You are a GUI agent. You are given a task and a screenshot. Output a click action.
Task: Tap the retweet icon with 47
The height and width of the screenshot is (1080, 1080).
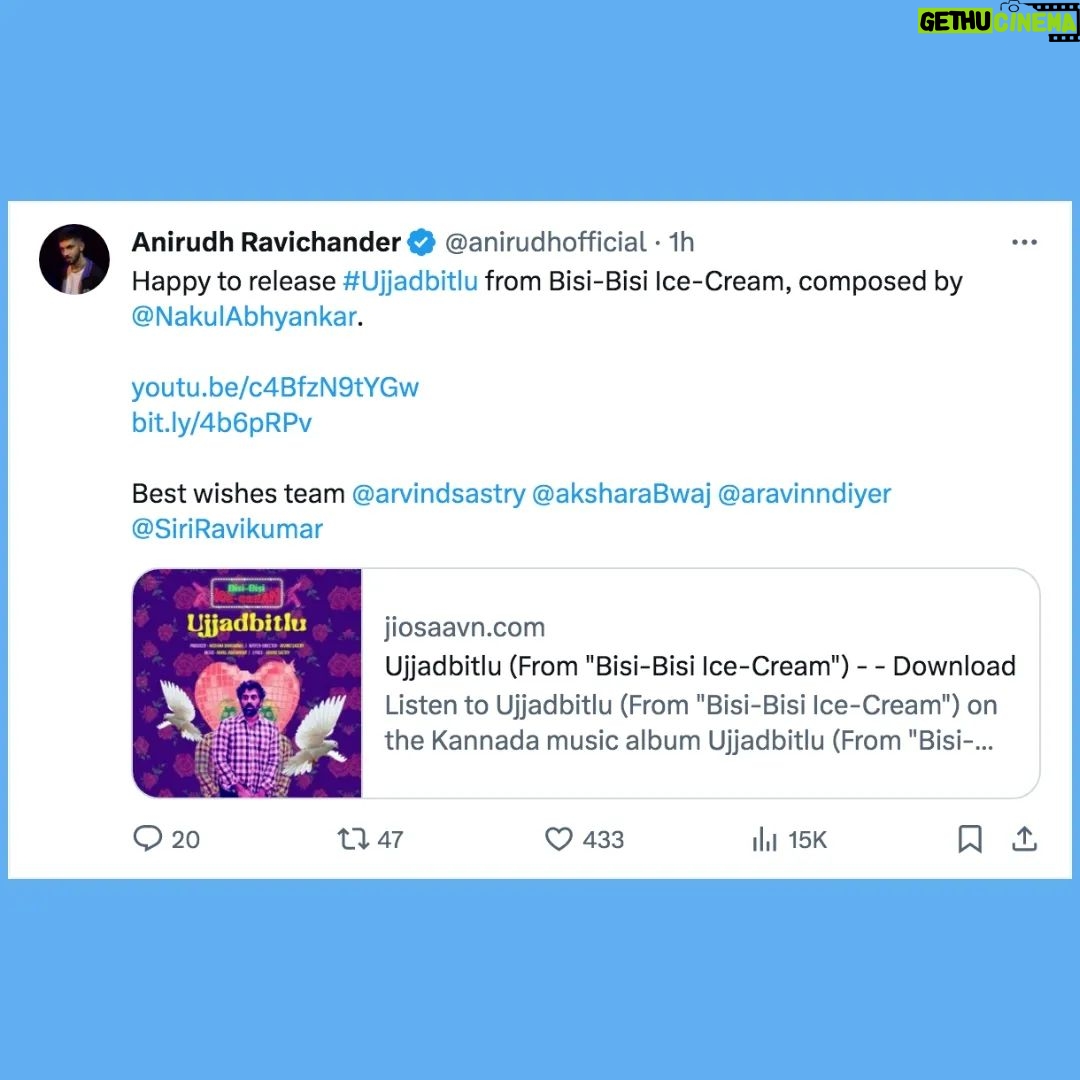pyautogui.click(x=353, y=839)
